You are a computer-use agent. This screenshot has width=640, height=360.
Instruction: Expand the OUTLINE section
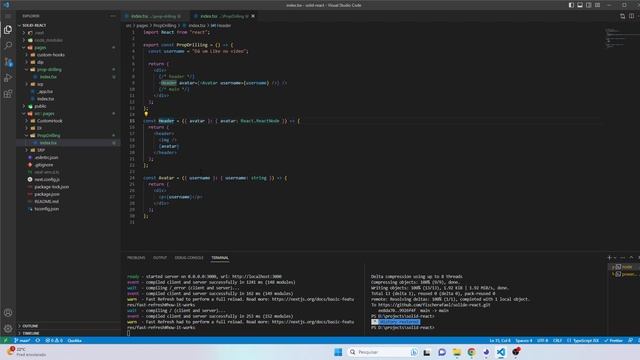[x=69, y=326]
